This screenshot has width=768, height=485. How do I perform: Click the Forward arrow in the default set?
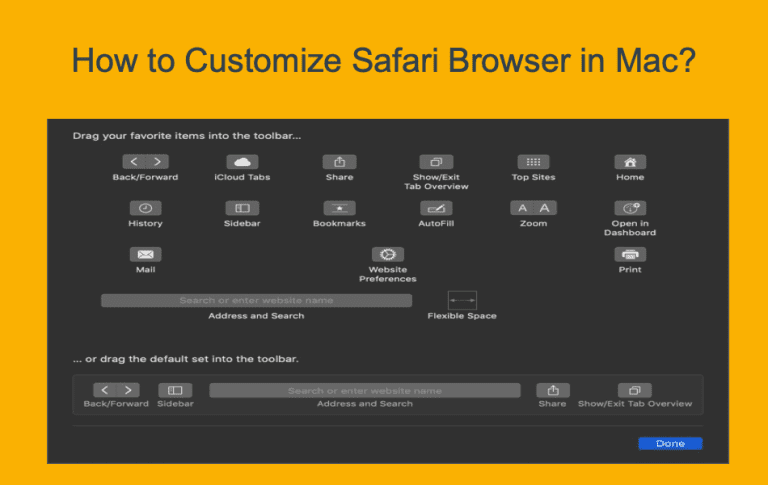click(x=128, y=390)
